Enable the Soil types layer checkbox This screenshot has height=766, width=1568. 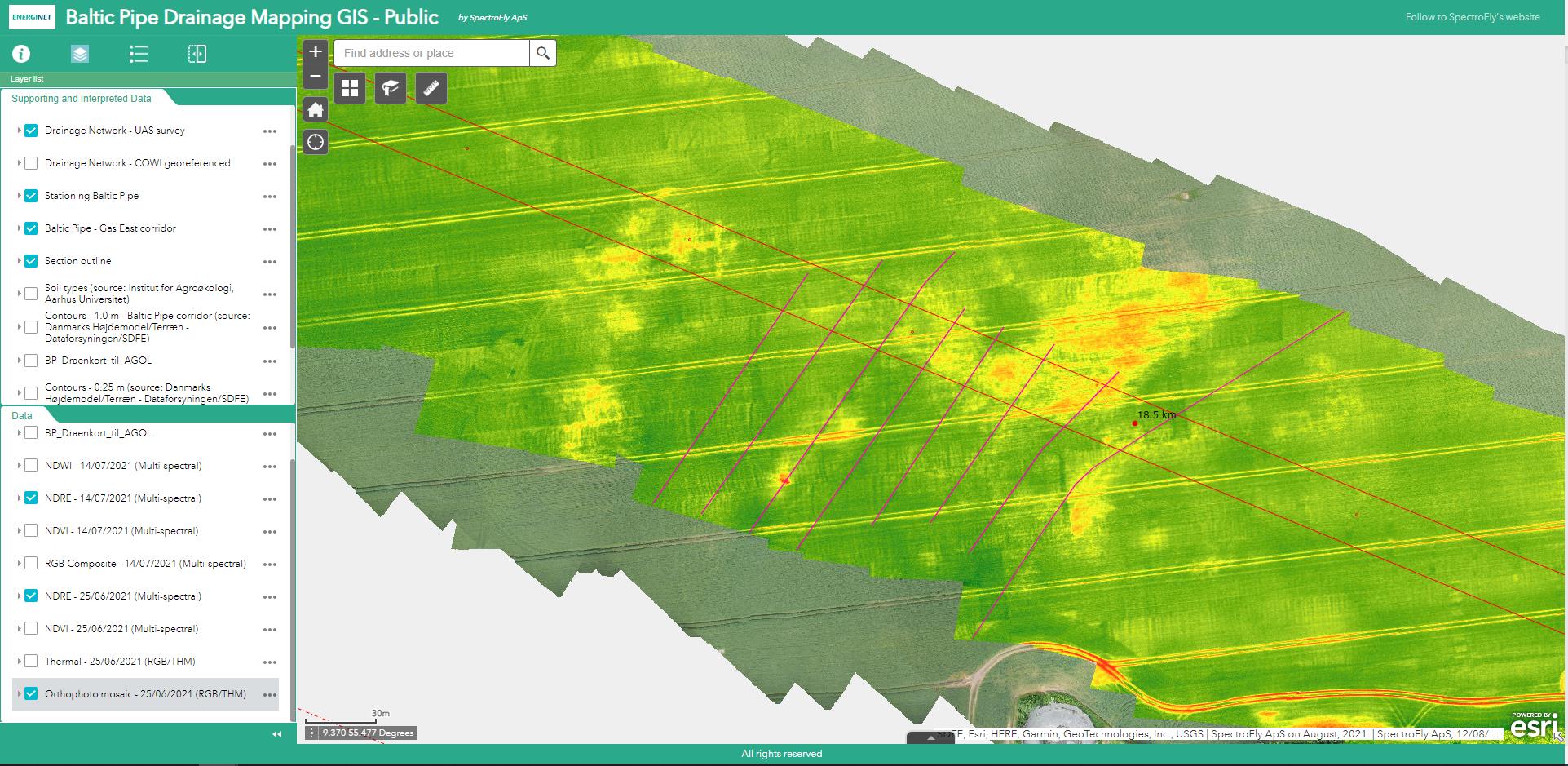point(31,294)
